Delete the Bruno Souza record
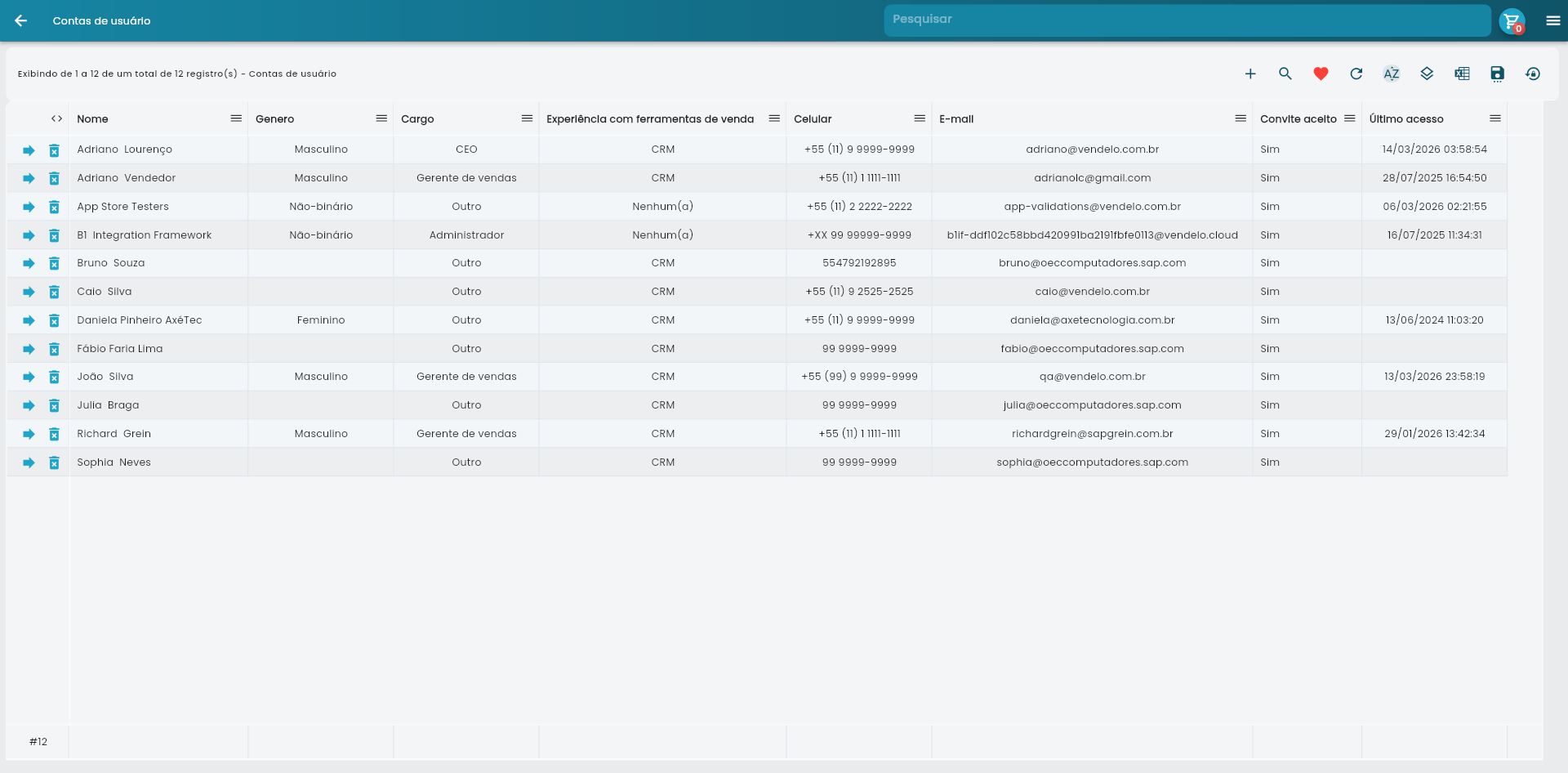The height and width of the screenshot is (773, 1568). (54, 263)
